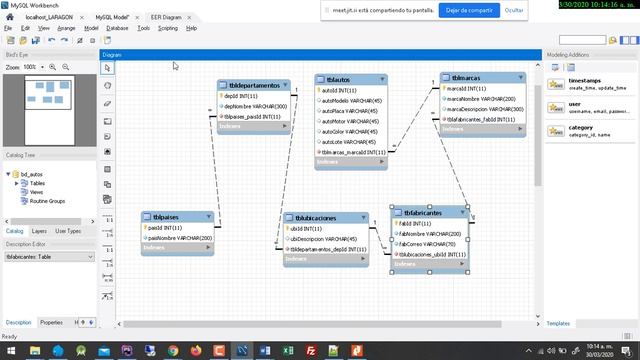Undo the last diagram action

(51, 40)
